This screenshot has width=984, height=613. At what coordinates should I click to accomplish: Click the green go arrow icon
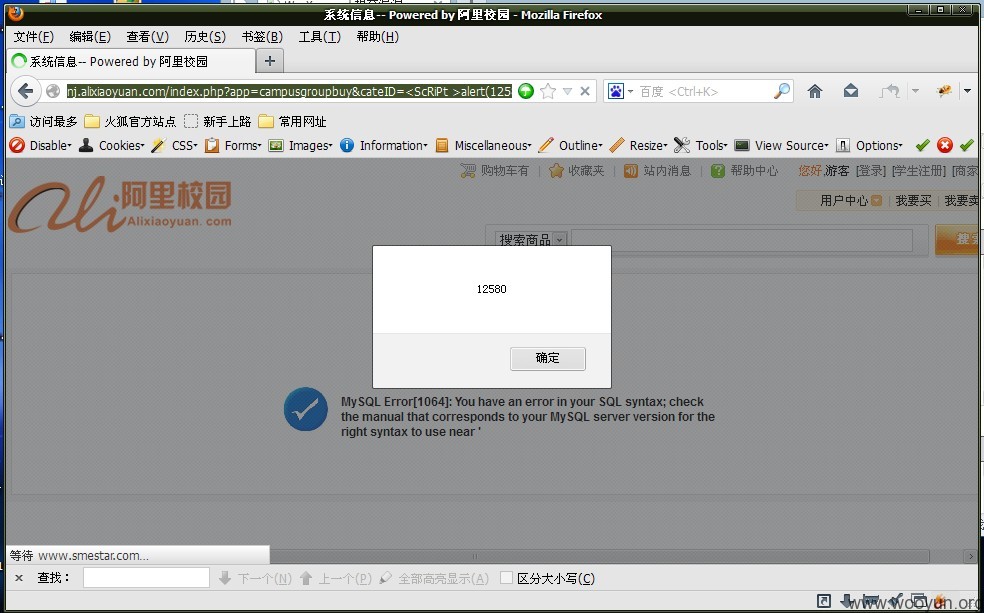coord(526,92)
